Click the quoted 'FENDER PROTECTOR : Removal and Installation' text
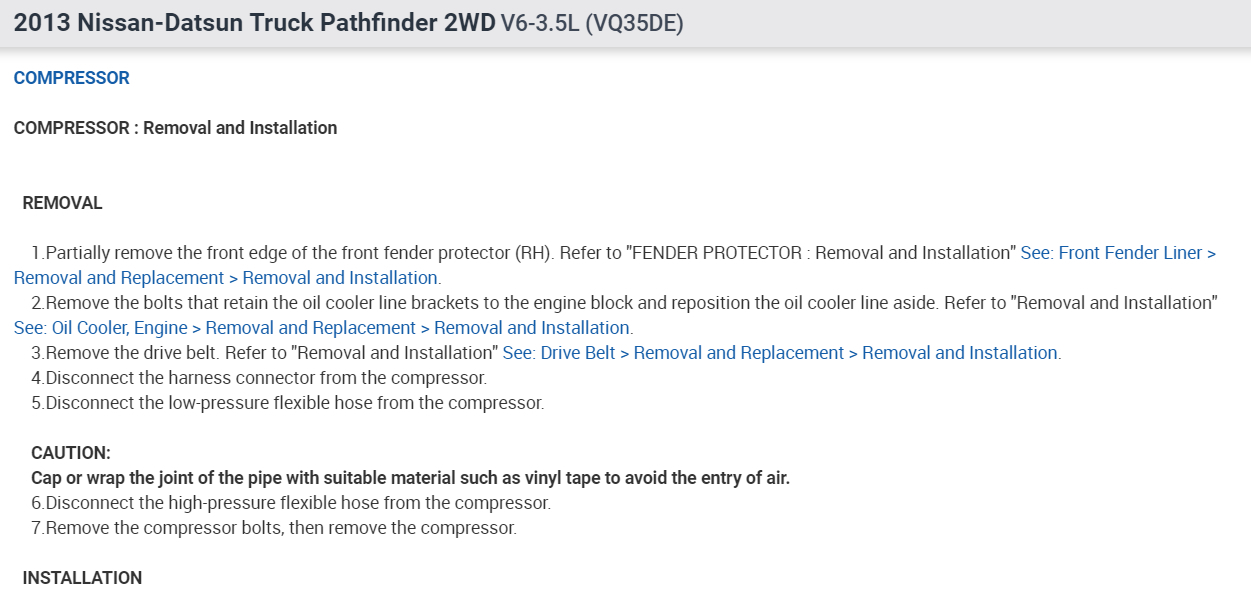The width and height of the screenshot is (1251, 614). 820,253
